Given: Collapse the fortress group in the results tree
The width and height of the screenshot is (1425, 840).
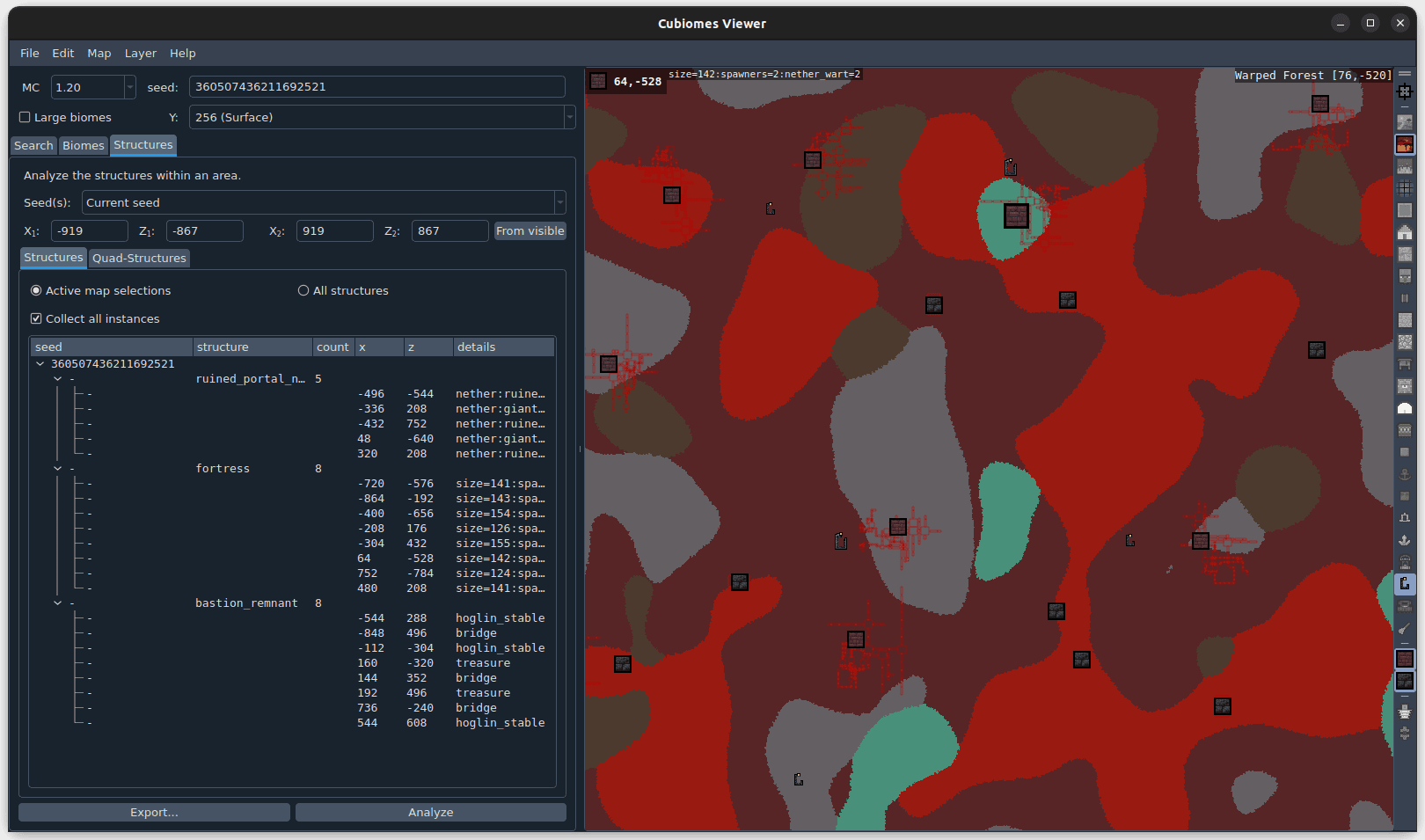Looking at the screenshot, I should pyautogui.click(x=58, y=468).
